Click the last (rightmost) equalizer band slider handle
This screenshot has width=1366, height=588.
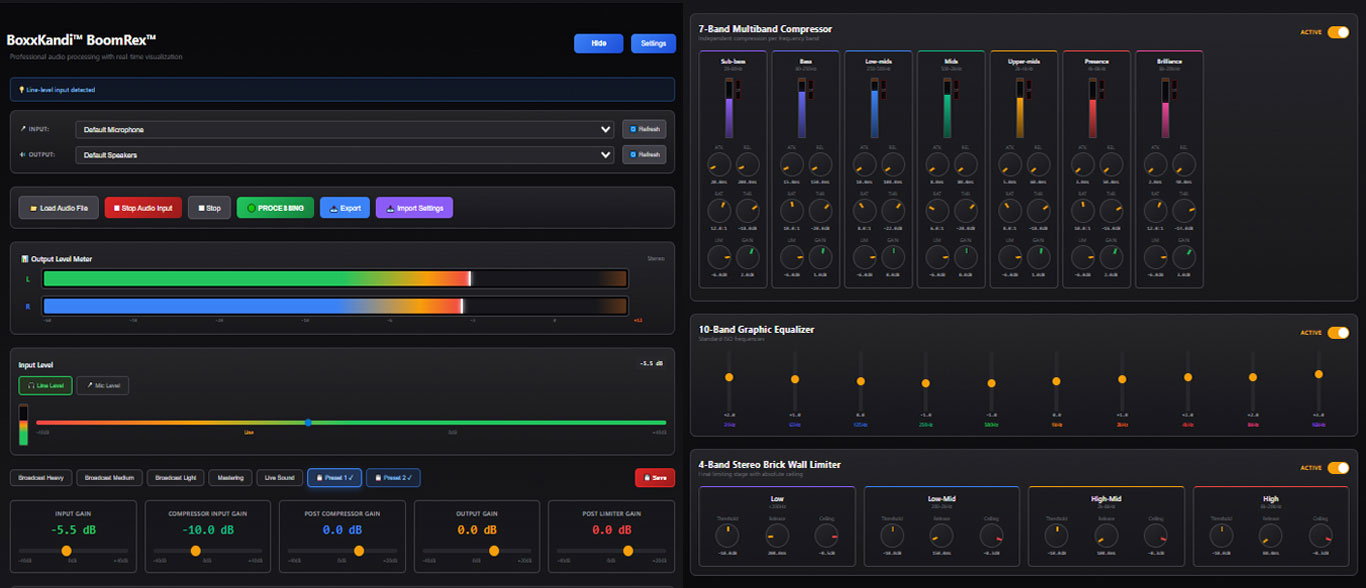1319,374
